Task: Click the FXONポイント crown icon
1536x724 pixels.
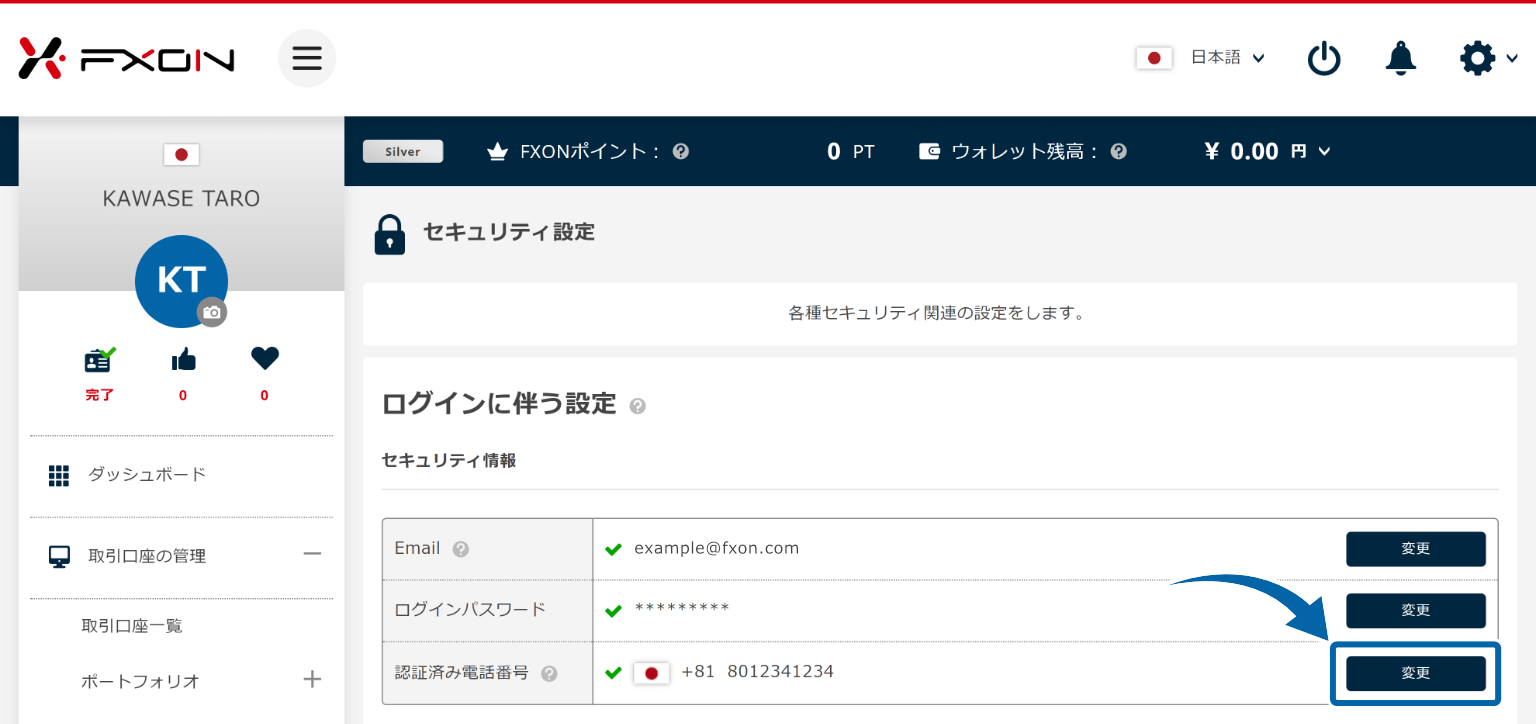Action: tap(497, 152)
